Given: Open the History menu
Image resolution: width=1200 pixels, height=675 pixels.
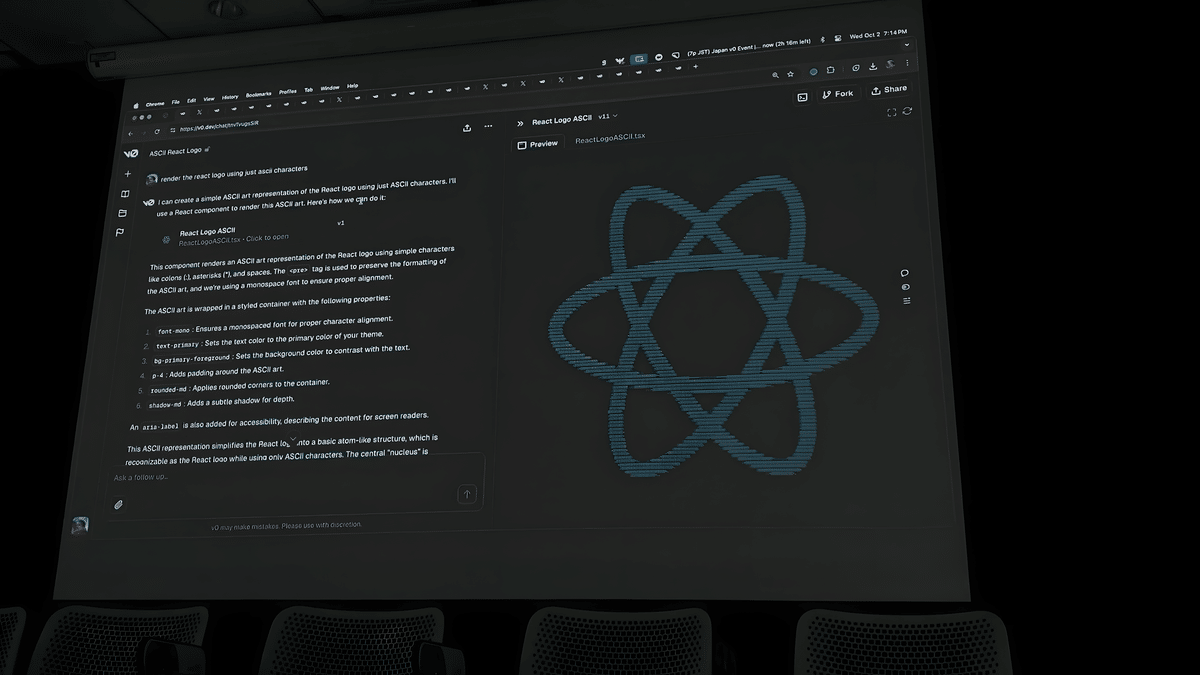Looking at the screenshot, I should pos(230,97).
